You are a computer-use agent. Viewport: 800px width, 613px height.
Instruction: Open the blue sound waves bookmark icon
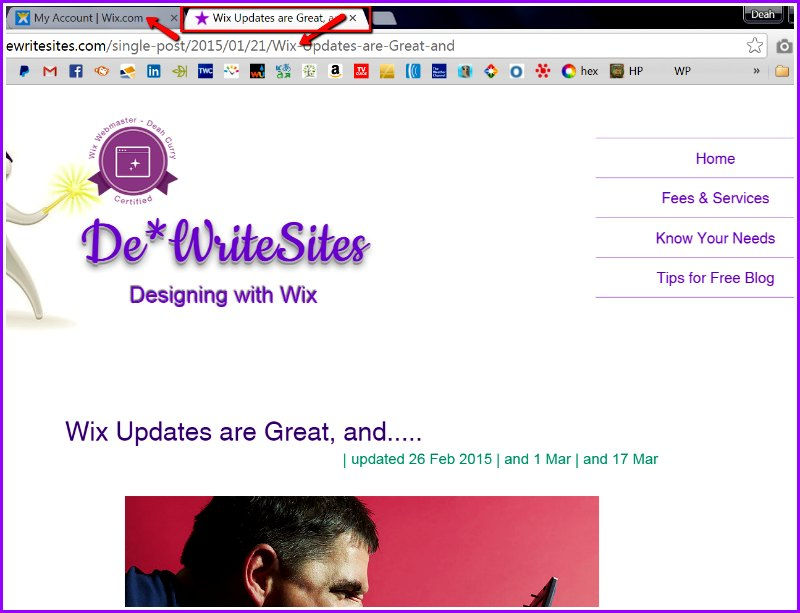coord(413,71)
